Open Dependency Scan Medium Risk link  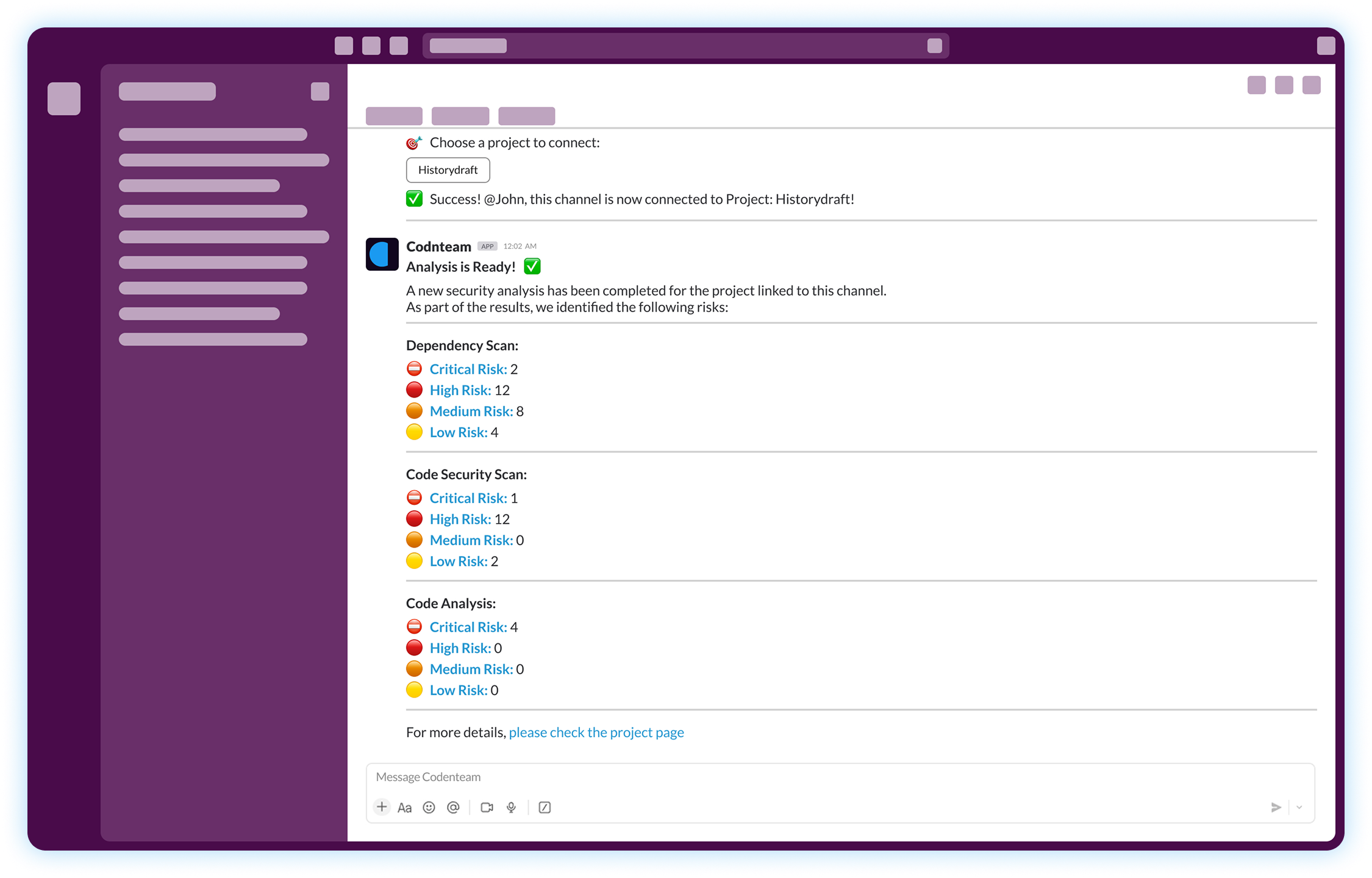pos(471,411)
